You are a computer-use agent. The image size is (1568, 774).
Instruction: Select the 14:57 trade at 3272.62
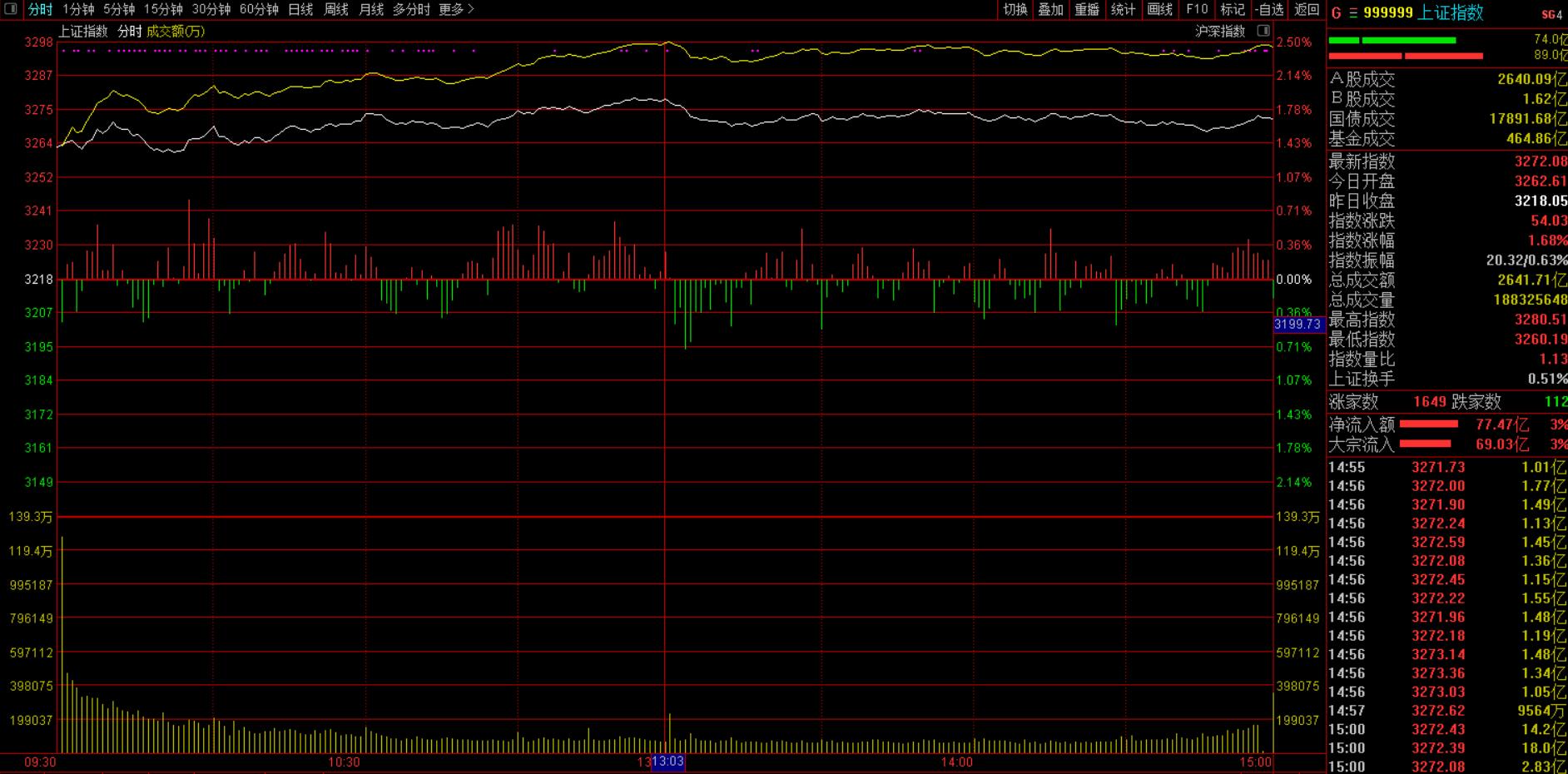(1447, 711)
